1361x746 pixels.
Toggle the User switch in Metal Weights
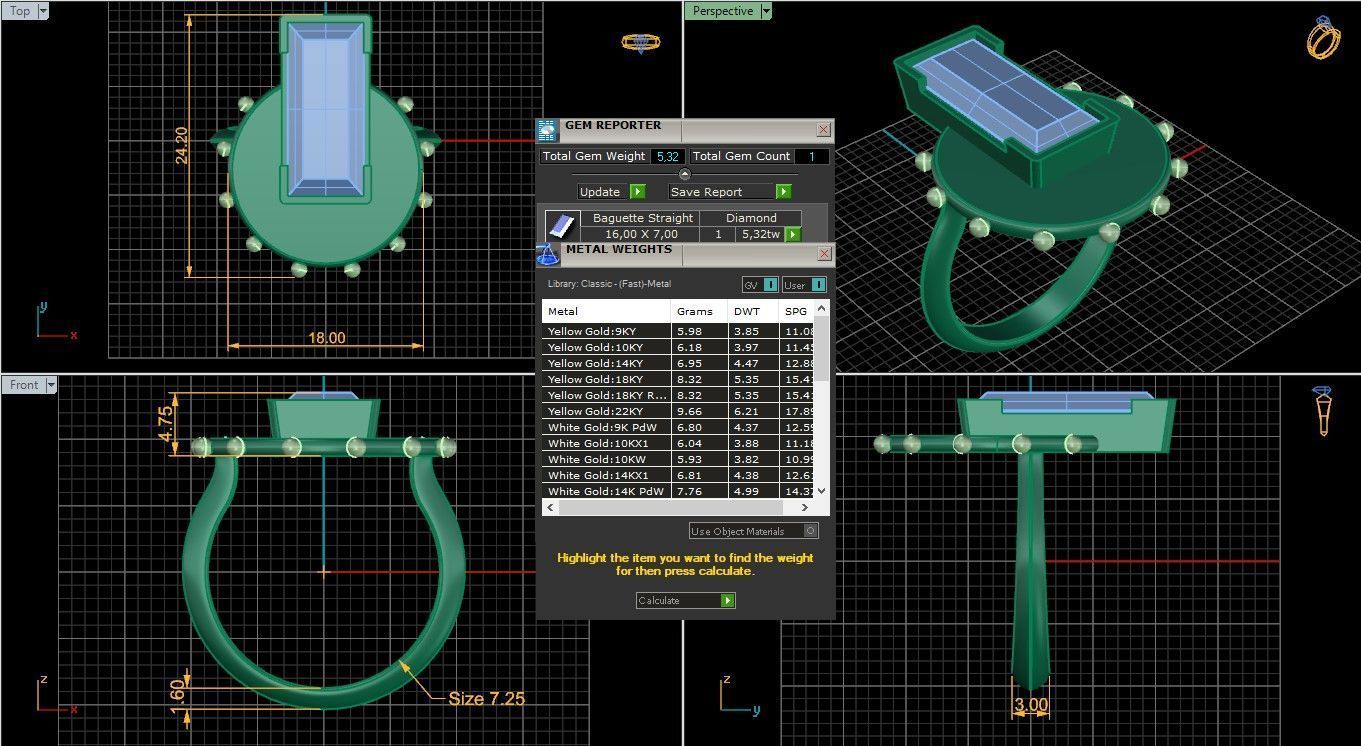(804, 285)
